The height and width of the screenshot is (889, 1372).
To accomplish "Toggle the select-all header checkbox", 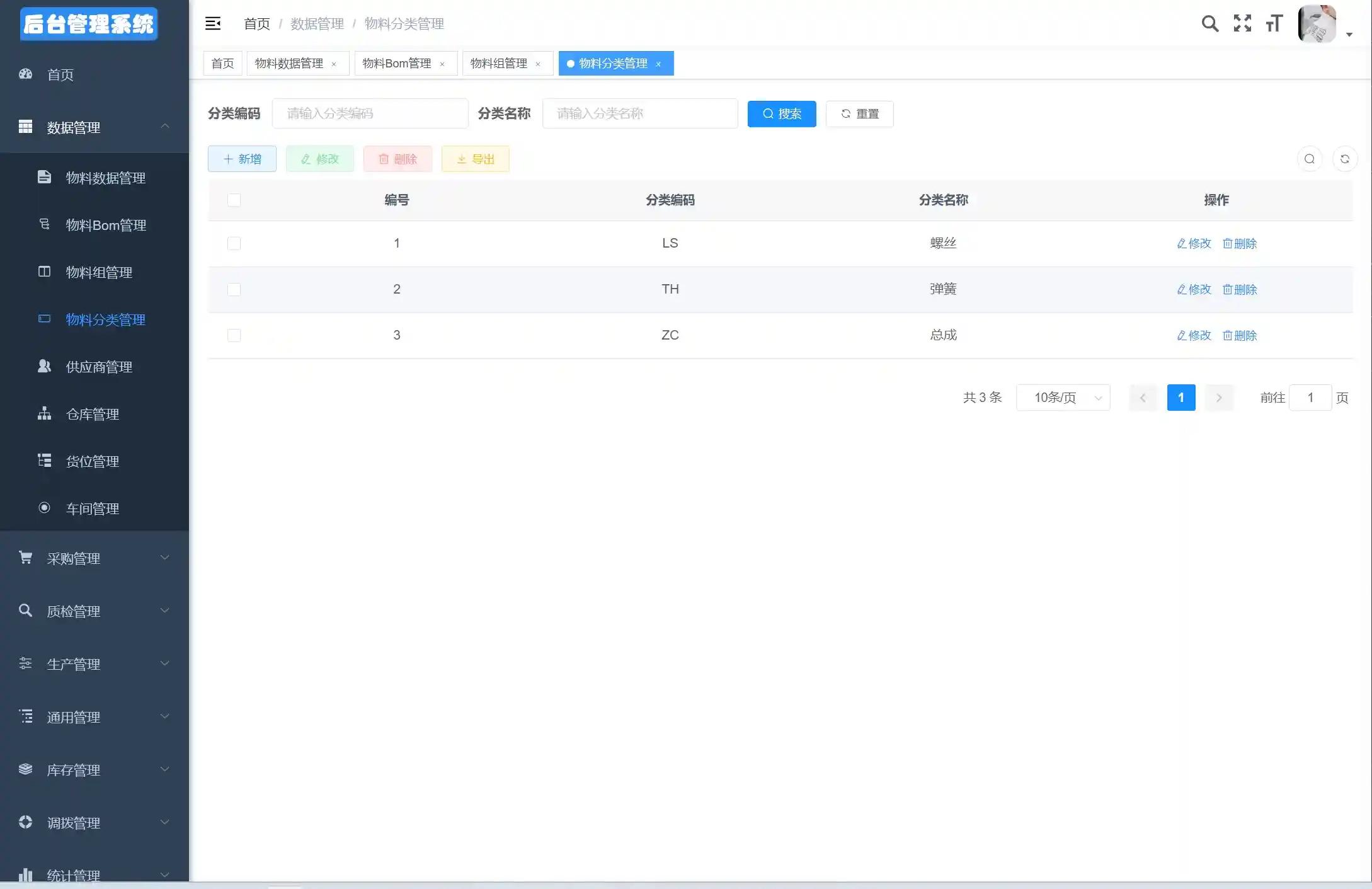I will [234, 200].
